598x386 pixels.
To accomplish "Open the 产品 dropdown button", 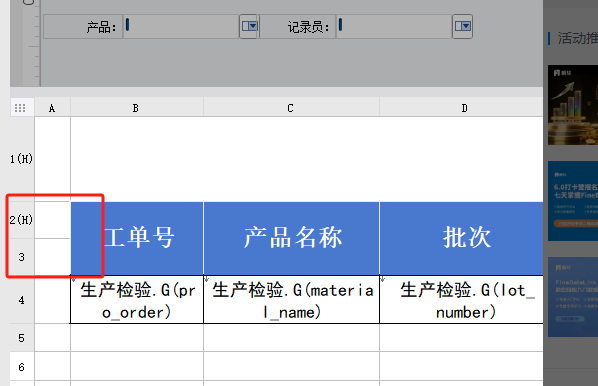I will coord(249,26).
